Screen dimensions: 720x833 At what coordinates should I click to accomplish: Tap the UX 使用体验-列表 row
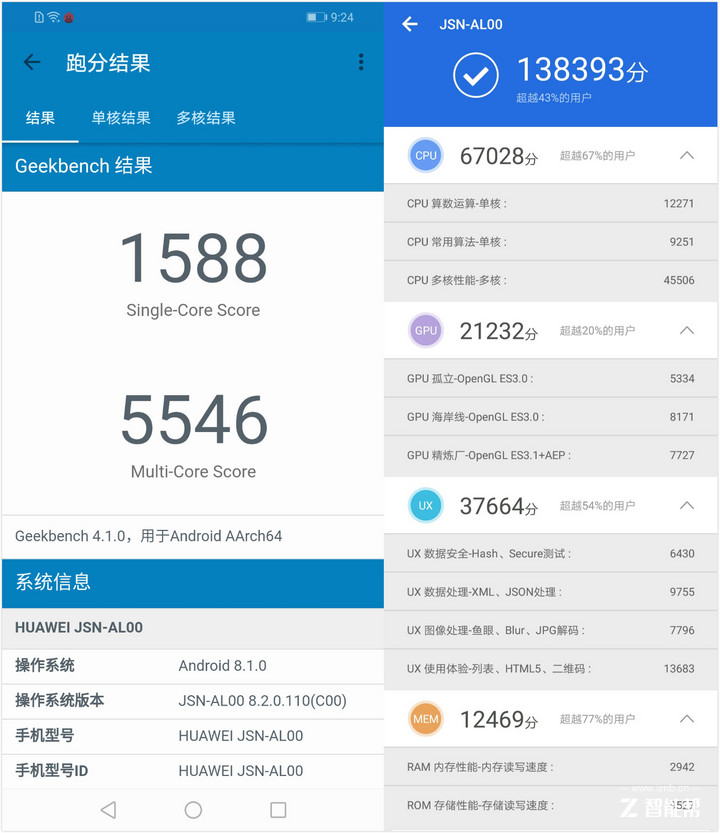point(550,669)
